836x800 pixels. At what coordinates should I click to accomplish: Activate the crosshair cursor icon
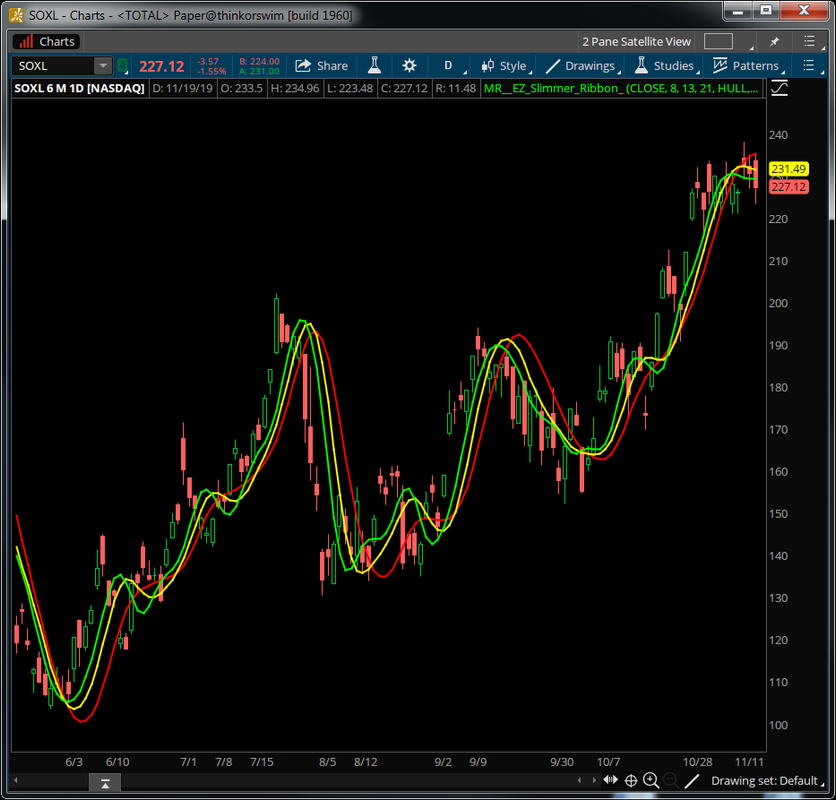631,781
